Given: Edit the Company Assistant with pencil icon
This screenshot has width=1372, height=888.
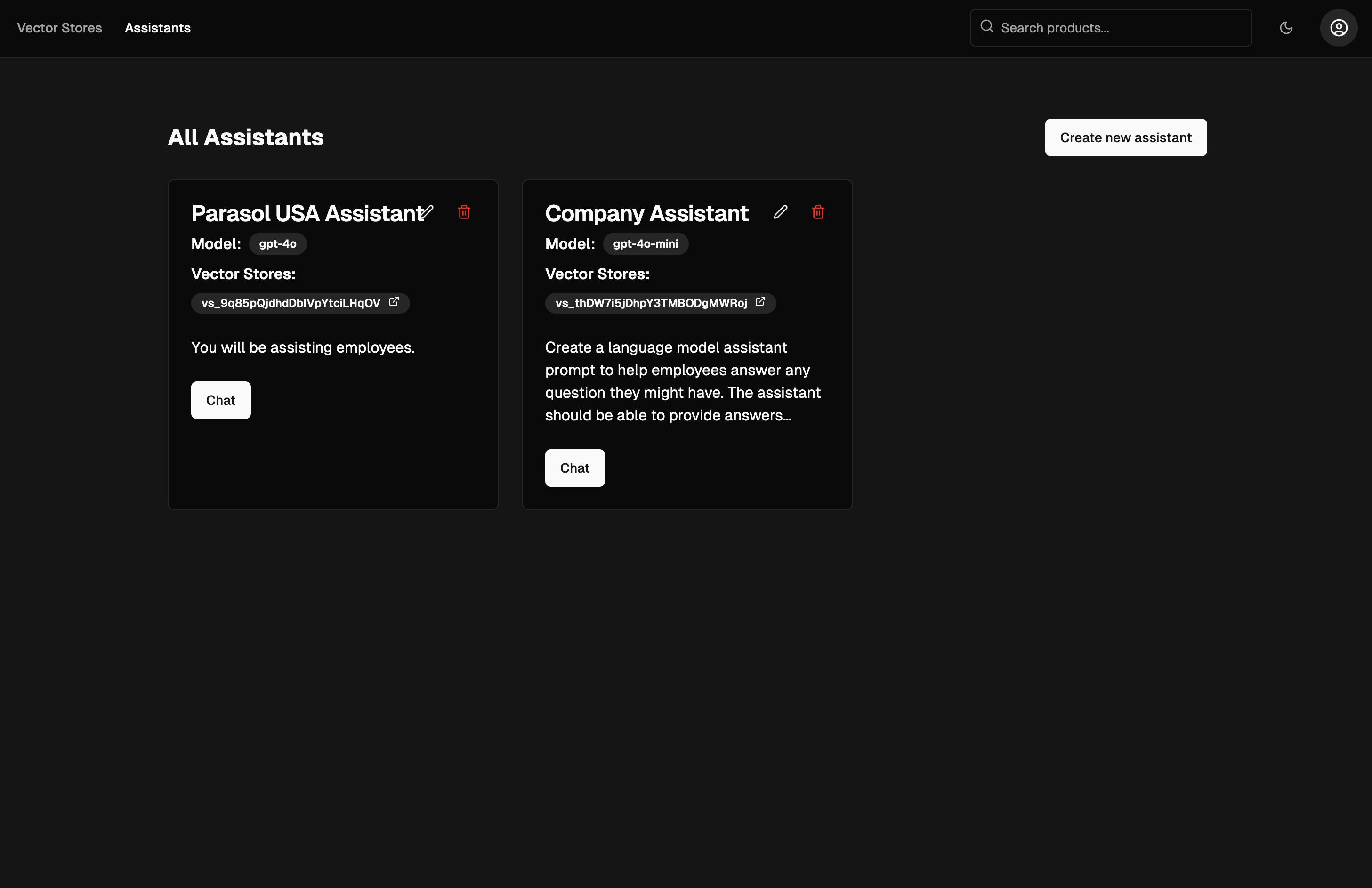Looking at the screenshot, I should pyautogui.click(x=781, y=212).
